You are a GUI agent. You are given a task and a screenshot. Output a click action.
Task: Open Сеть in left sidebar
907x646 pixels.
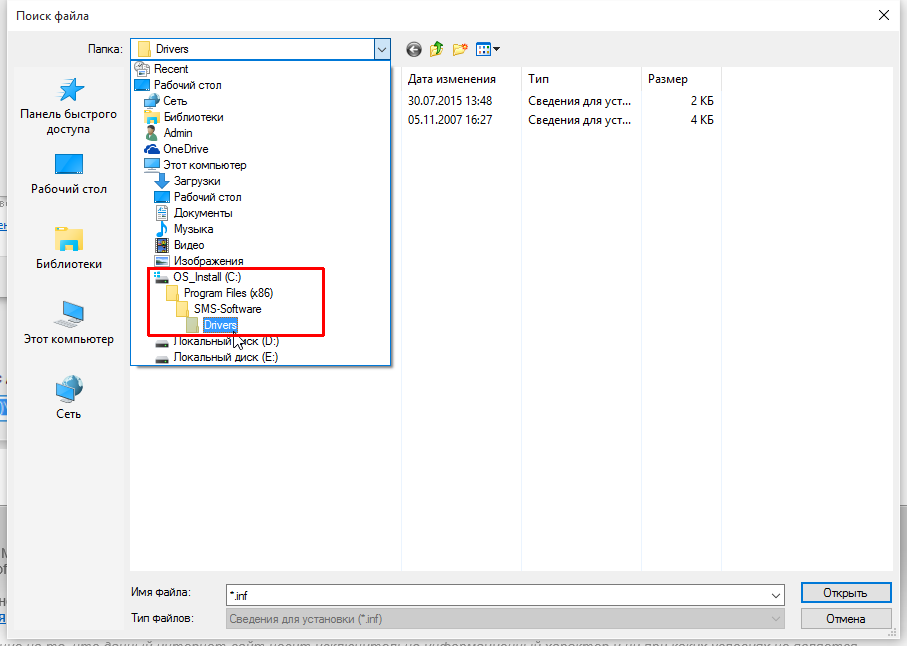pos(68,397)
